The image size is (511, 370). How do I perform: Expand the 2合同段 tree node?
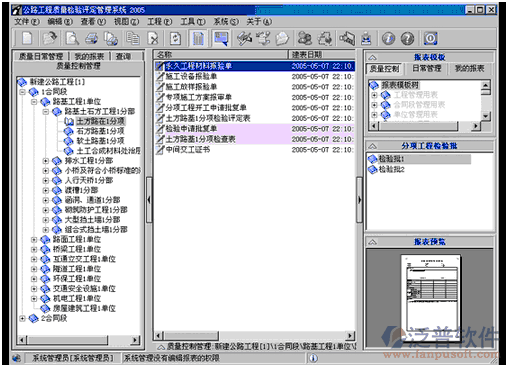coord(23,318)
